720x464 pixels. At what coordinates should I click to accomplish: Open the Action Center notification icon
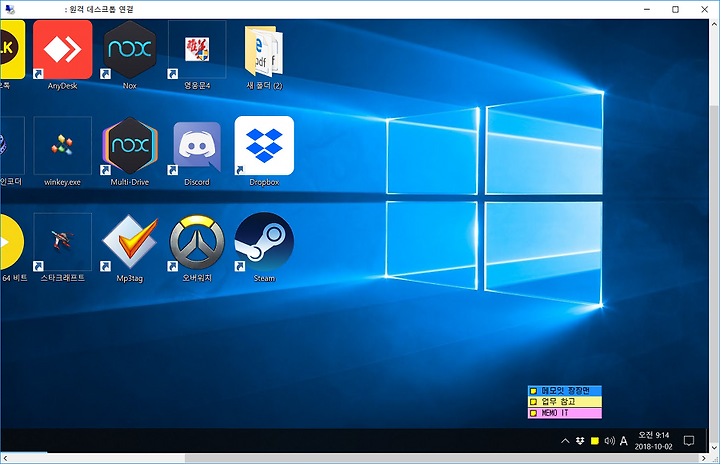[689, 441]
